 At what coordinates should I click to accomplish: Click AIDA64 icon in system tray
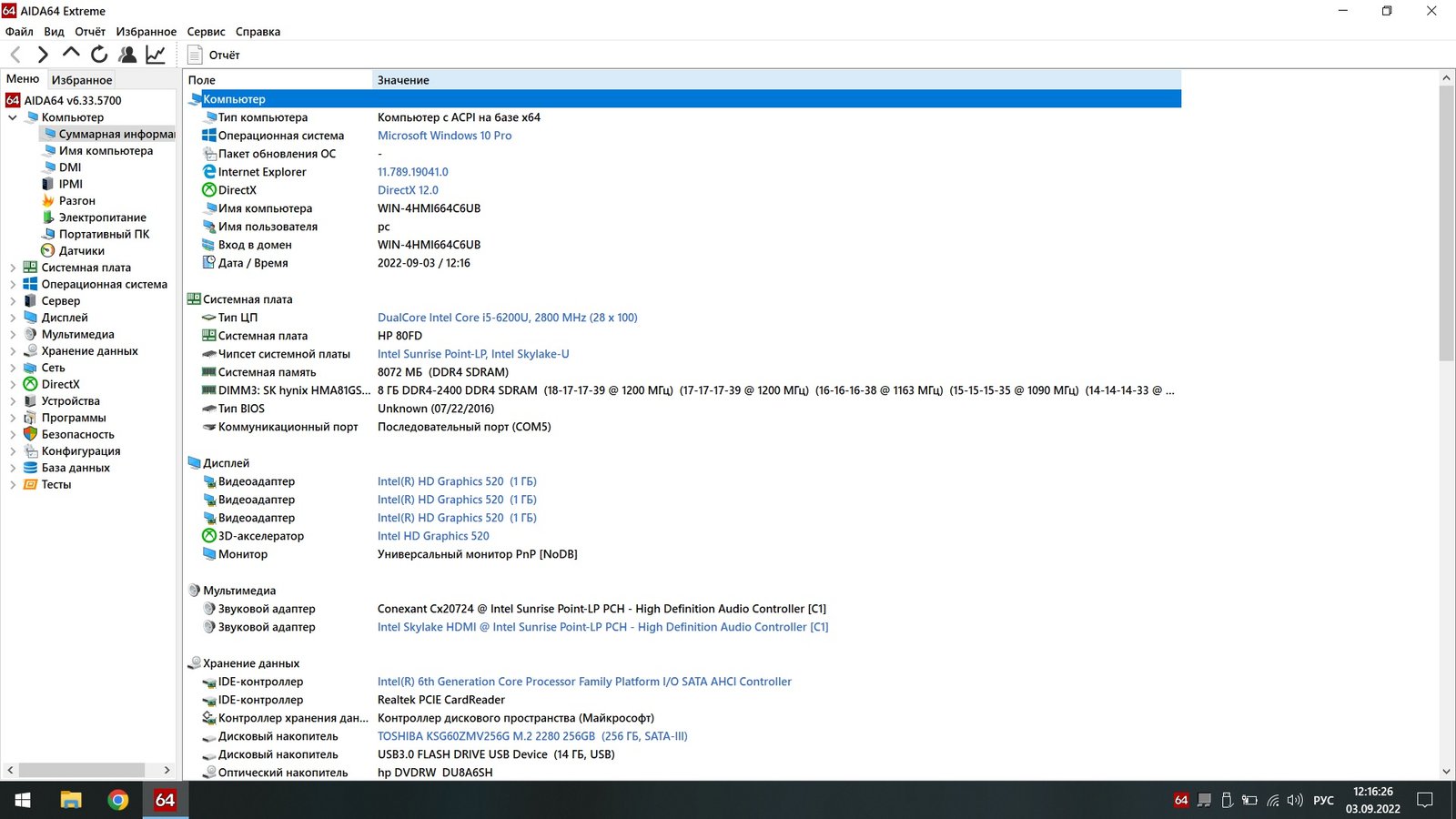[1181, 801]
